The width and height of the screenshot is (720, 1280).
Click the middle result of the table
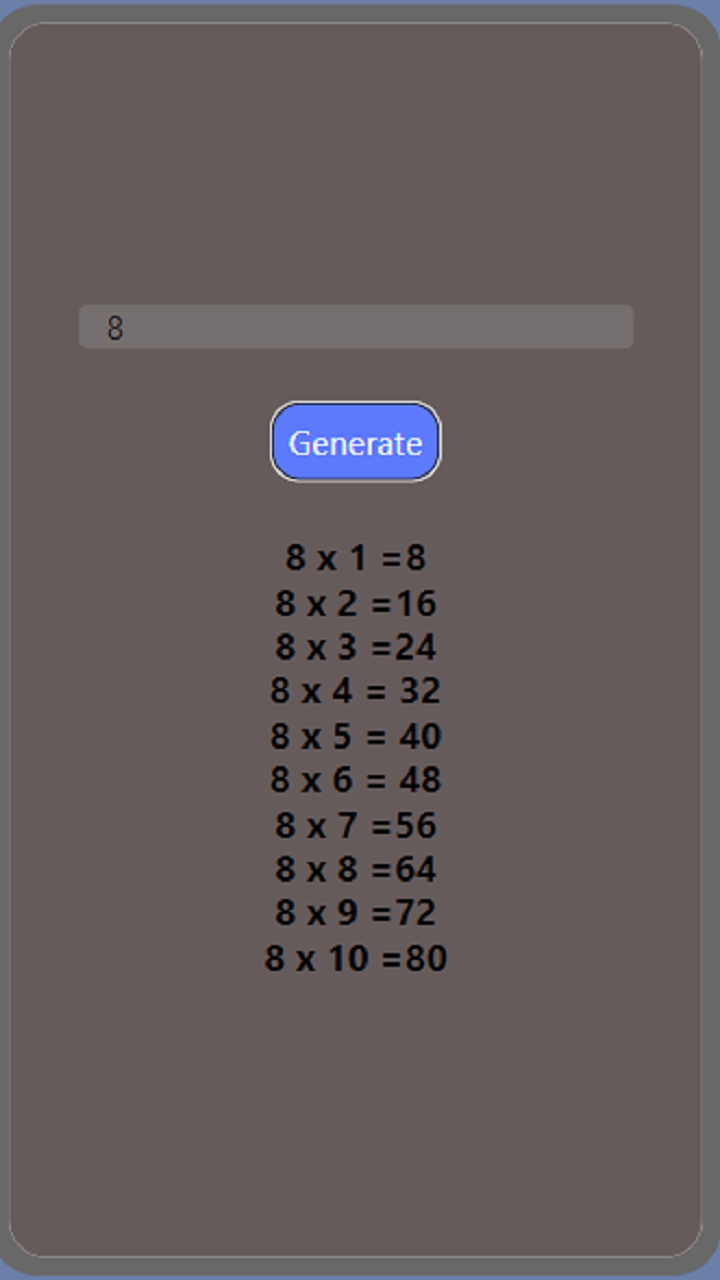pos(355,735)
